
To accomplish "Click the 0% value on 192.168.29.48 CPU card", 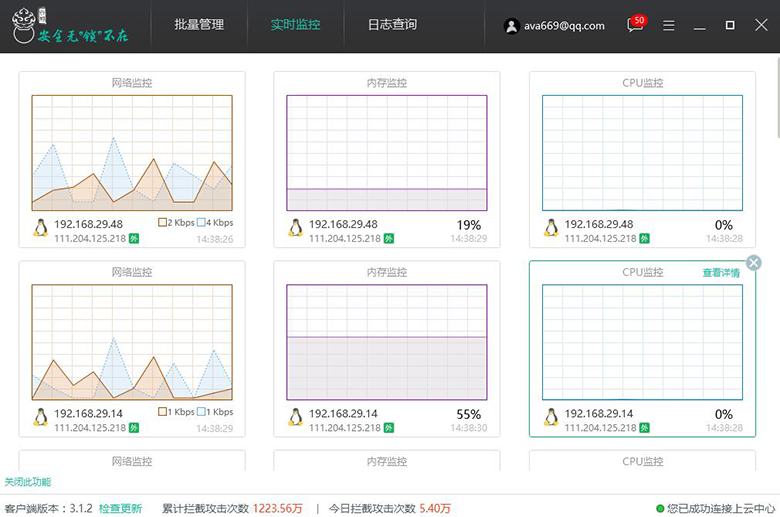I will [x=724, y=225].
